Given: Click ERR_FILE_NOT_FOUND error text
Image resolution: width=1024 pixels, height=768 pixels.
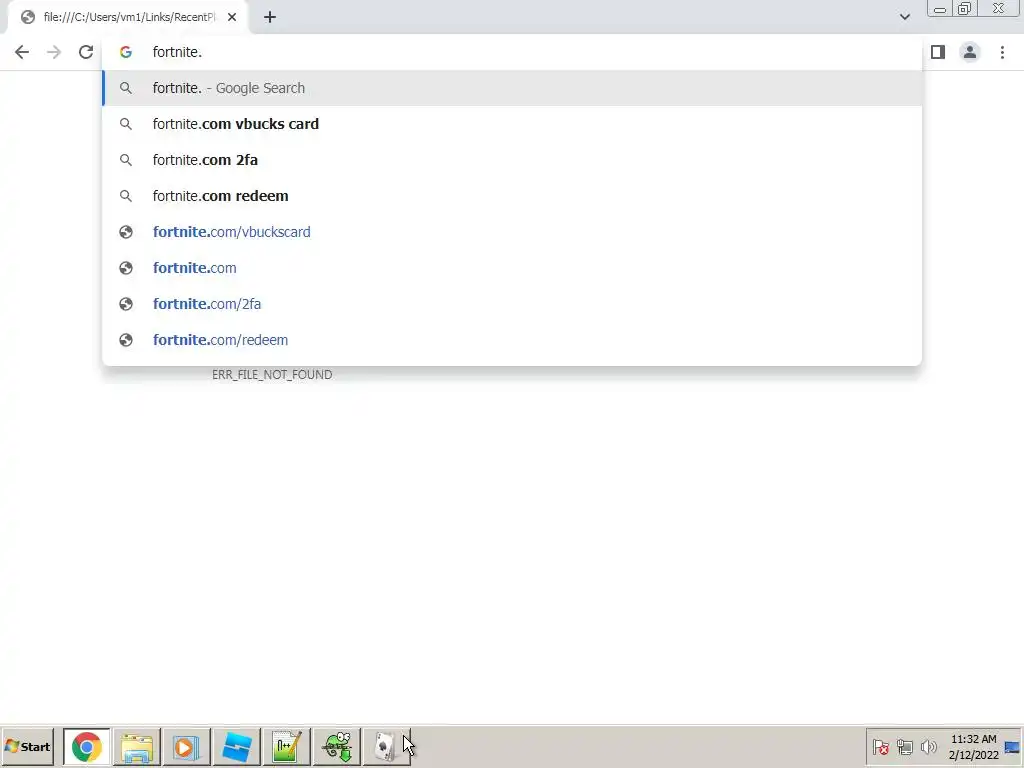Looking at the screenshot, I should click(272, 375).
